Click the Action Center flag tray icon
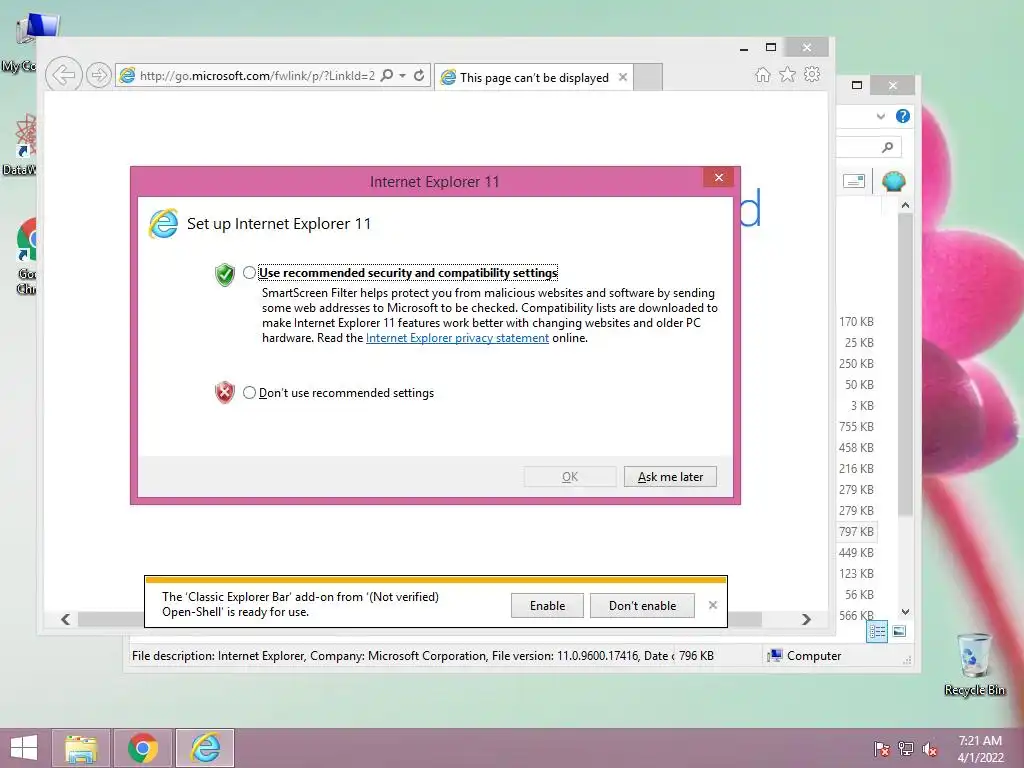This screenshot has height=768, width=1024. tap(881, 749)
